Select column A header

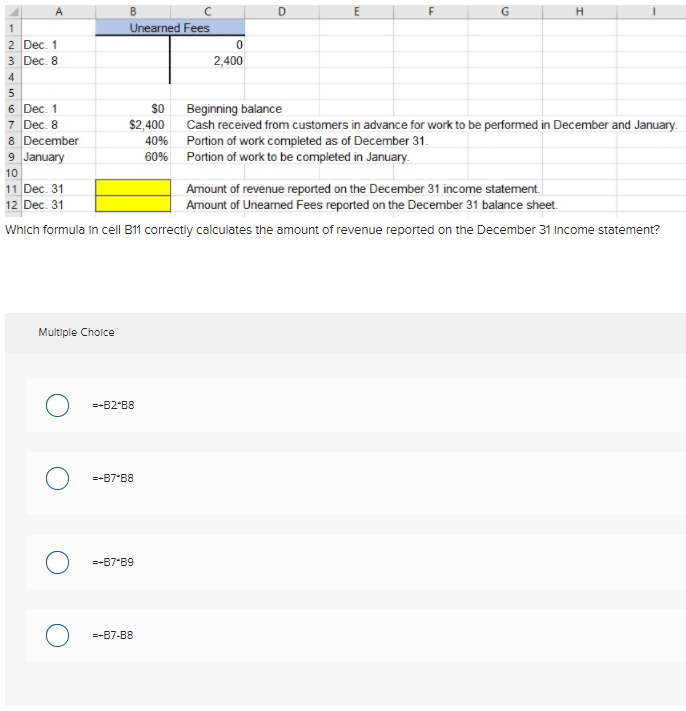point(58,11)
